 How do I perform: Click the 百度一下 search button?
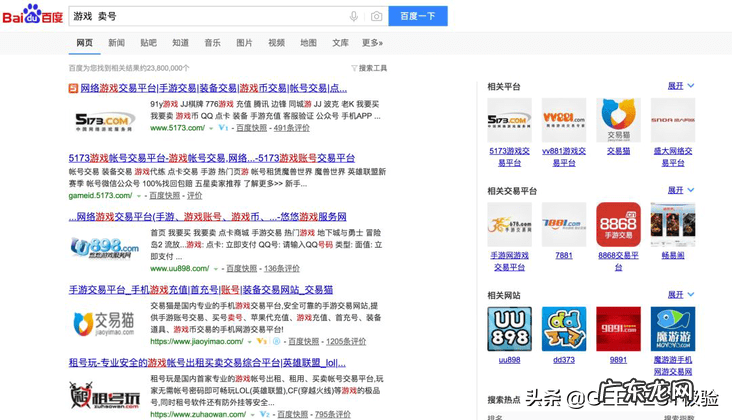pos(418,16)
